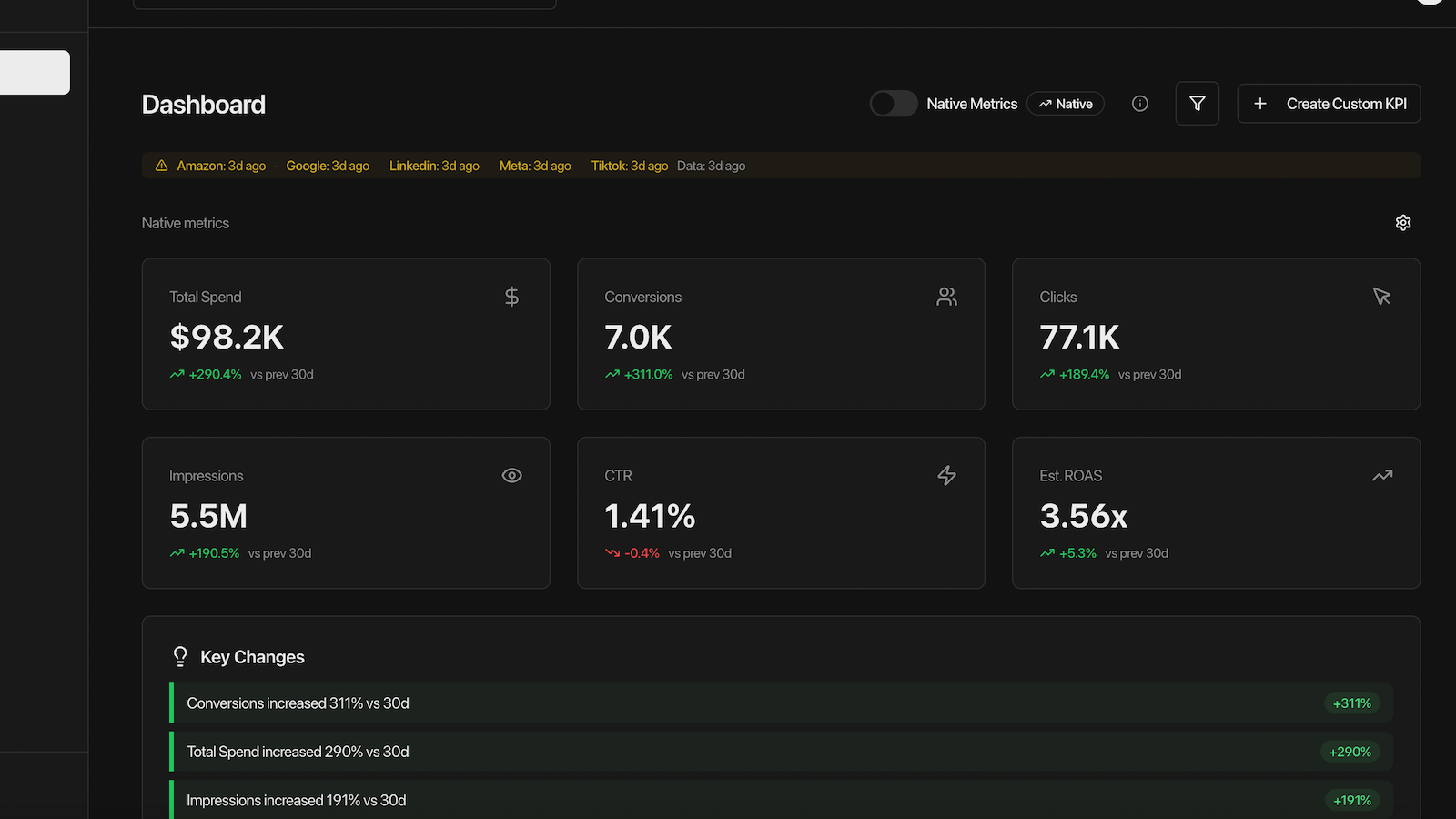Viewport: 1456px width, 819px height.
Task: Toggle the Native Metrics switch
Action: 894,104
